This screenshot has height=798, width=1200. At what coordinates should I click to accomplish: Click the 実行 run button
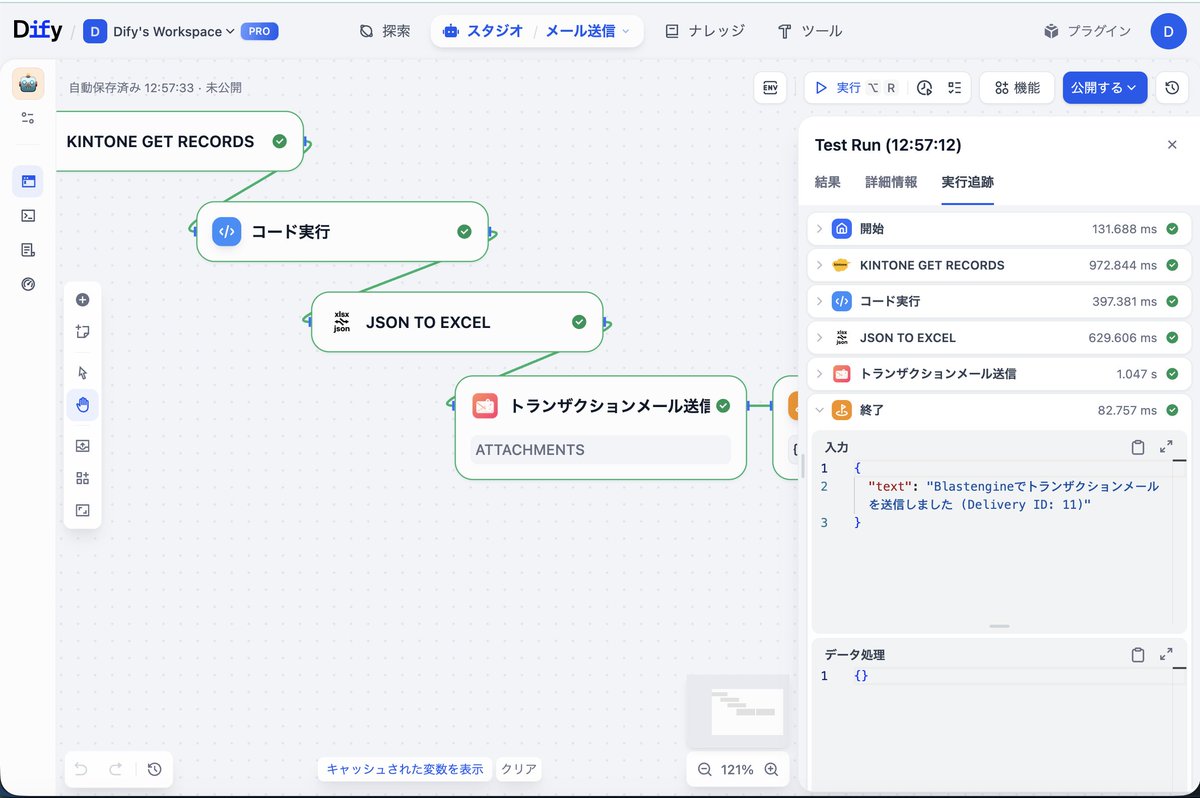pos(856,88)
